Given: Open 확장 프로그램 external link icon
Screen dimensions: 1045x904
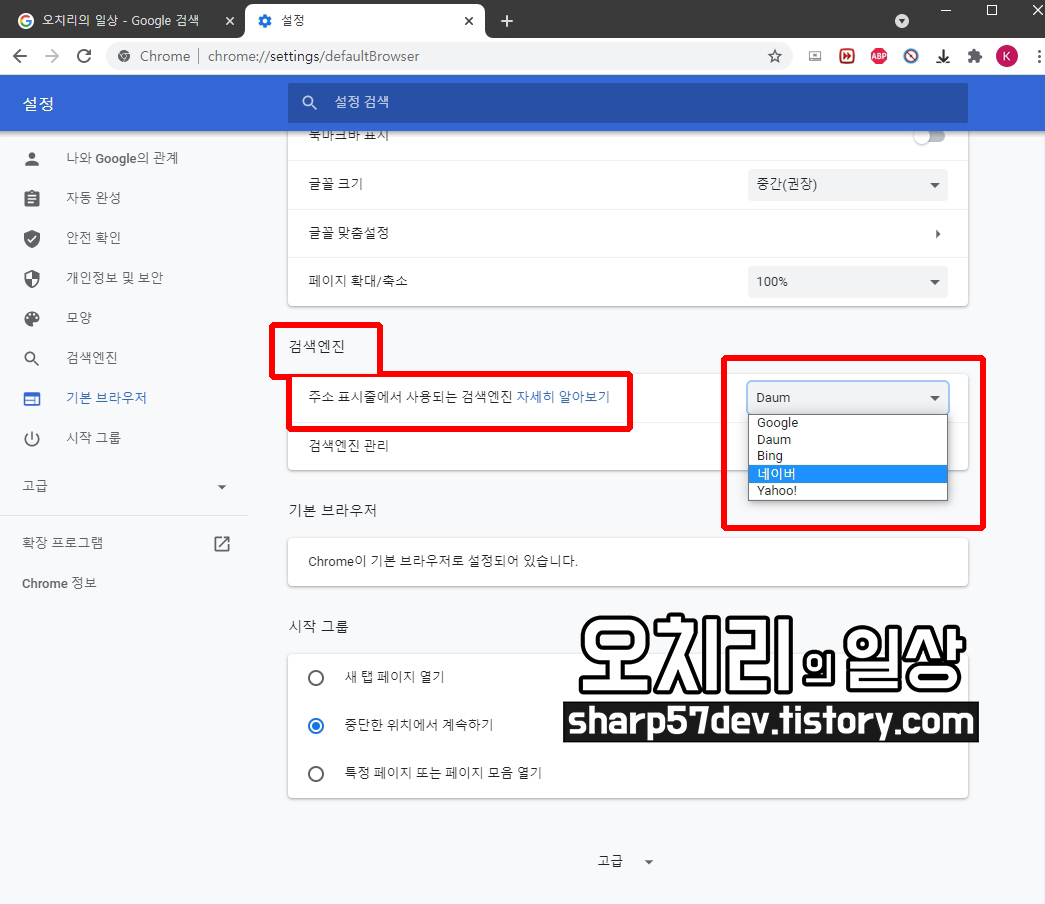Looking at the screenshot, I should tap(222, 543).
